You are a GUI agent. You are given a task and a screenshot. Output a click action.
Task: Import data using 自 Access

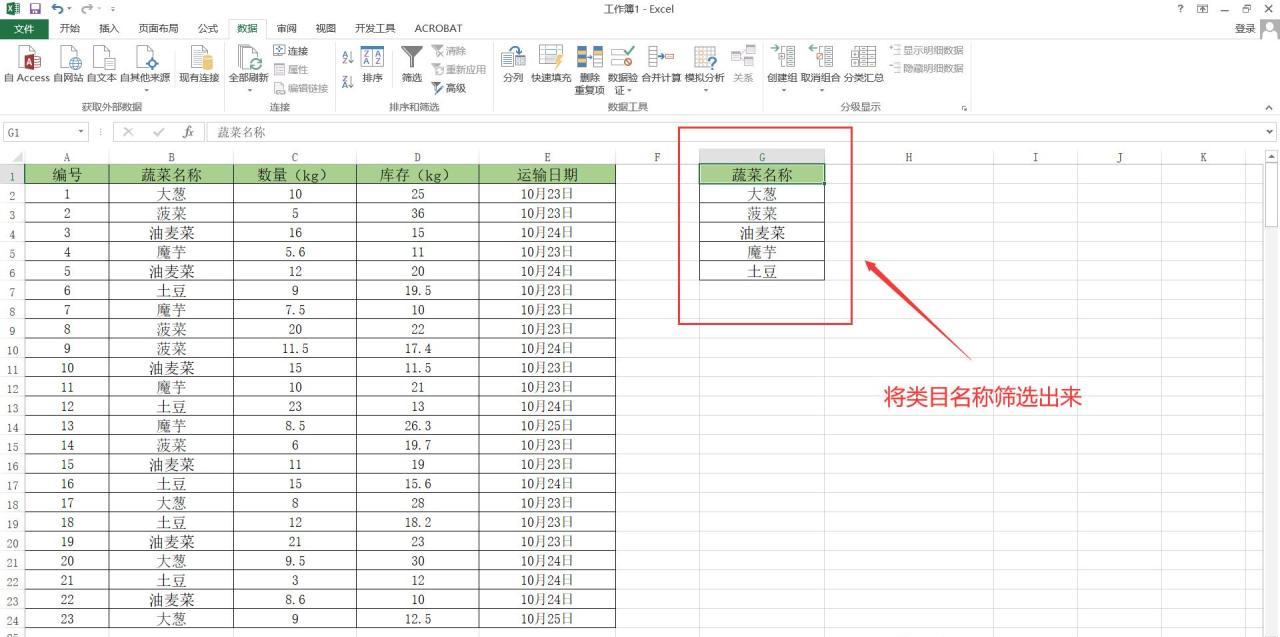26,64
